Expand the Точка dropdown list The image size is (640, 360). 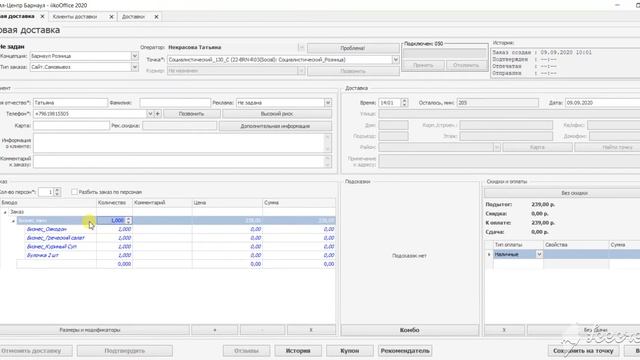coord(396,60)
